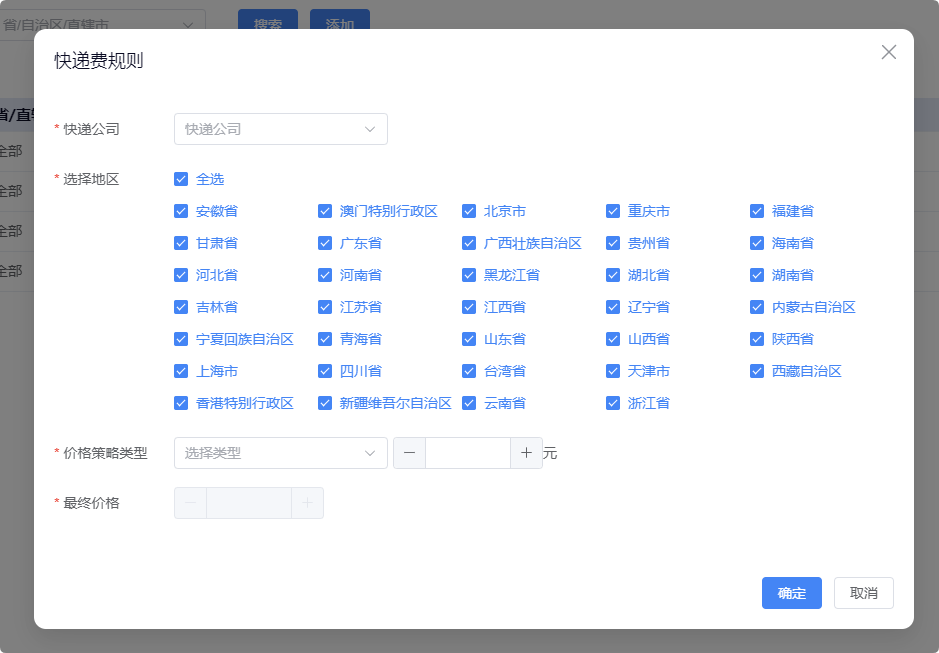Toggle the 辽宁省 checkbox
This screenshot has height=653, width=939.
[x=613, y=307]
